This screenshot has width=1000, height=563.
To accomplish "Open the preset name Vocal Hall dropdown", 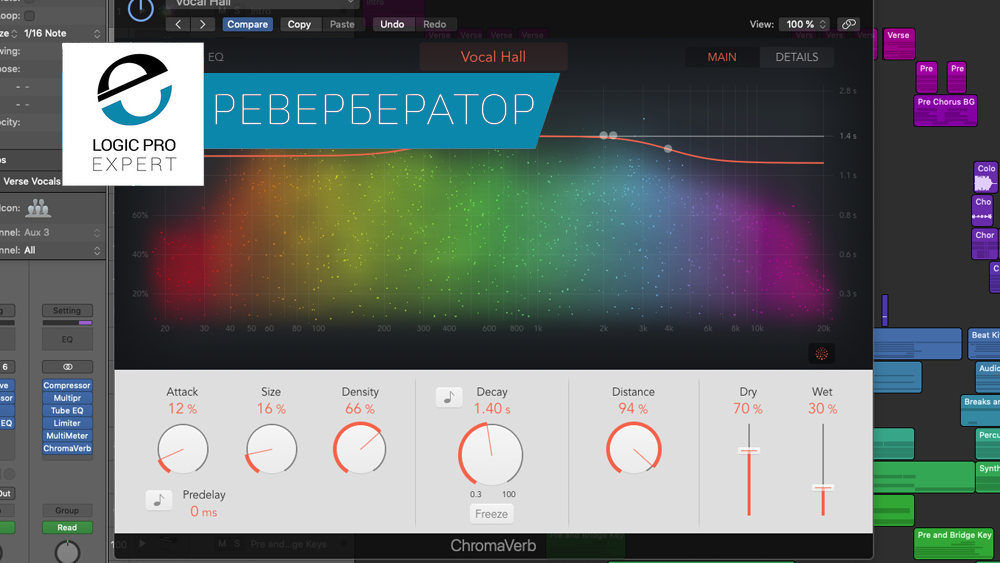I will [x=262, y=4].
